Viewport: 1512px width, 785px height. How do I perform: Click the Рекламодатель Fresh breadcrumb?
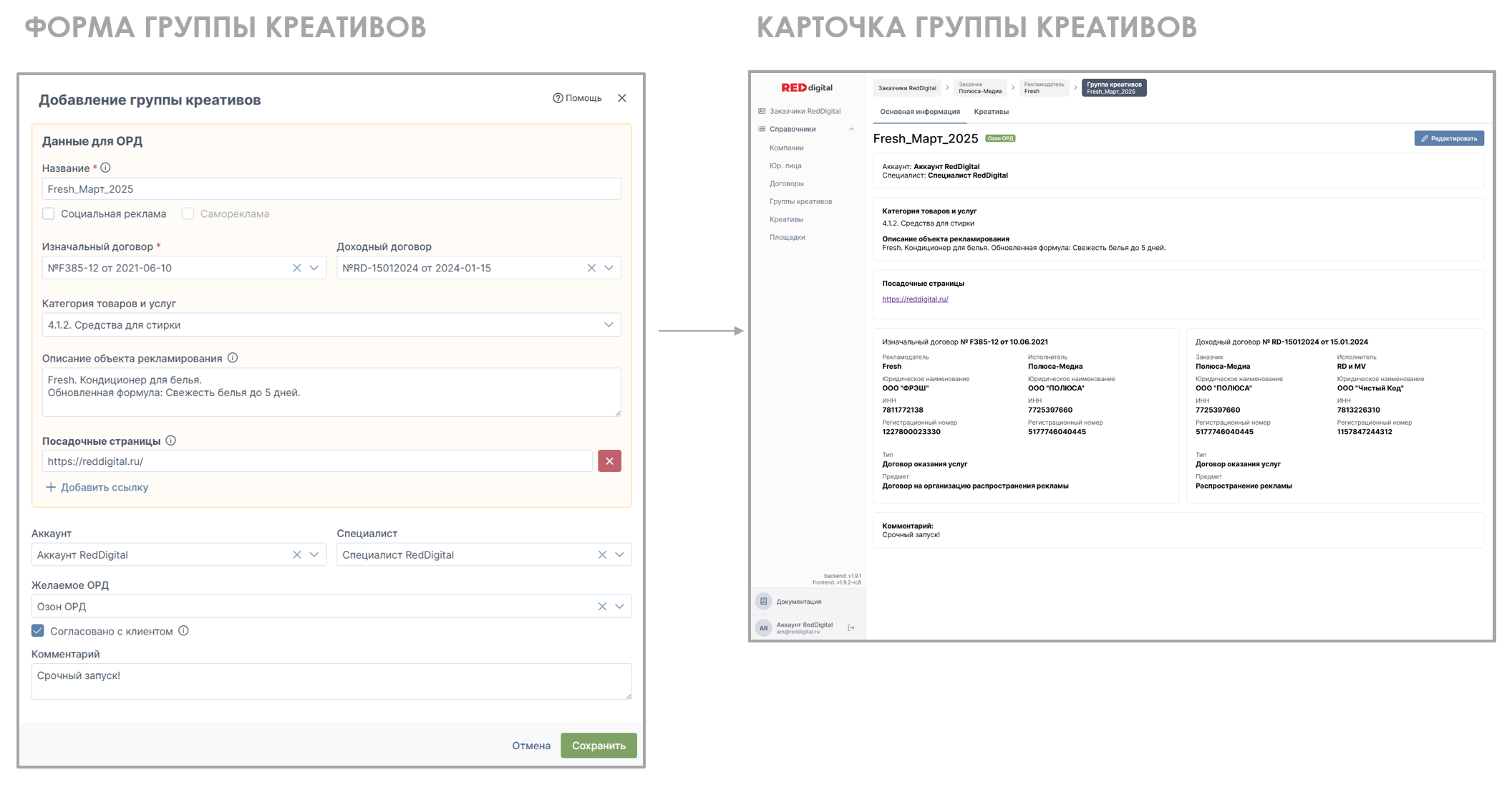pos(1045,88)
